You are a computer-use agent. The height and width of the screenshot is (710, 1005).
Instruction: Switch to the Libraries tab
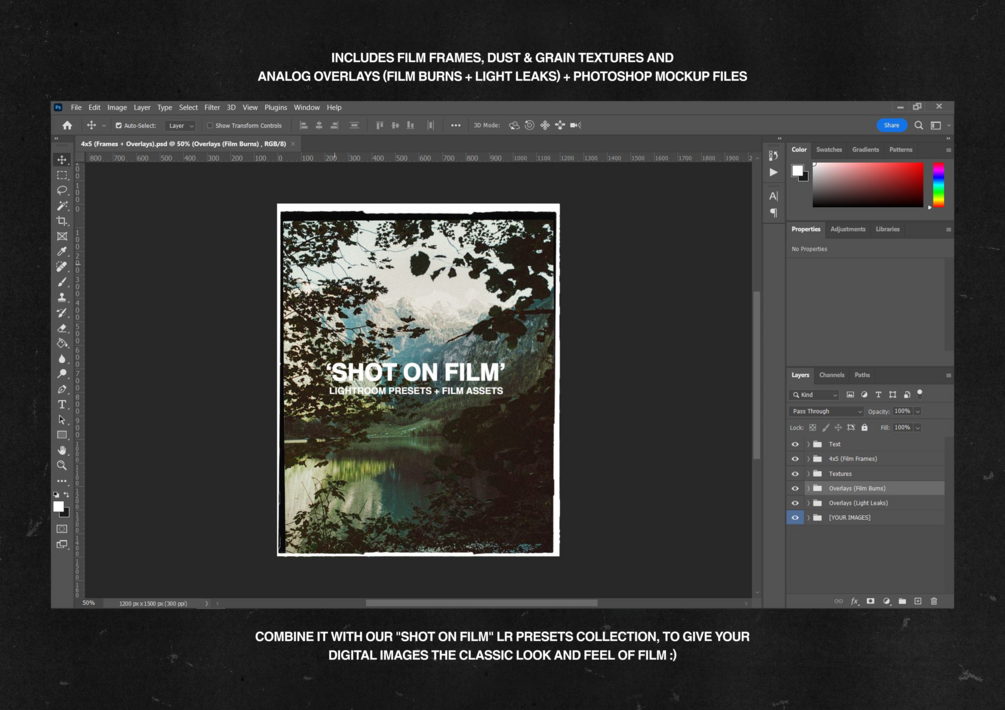[887, 229]
